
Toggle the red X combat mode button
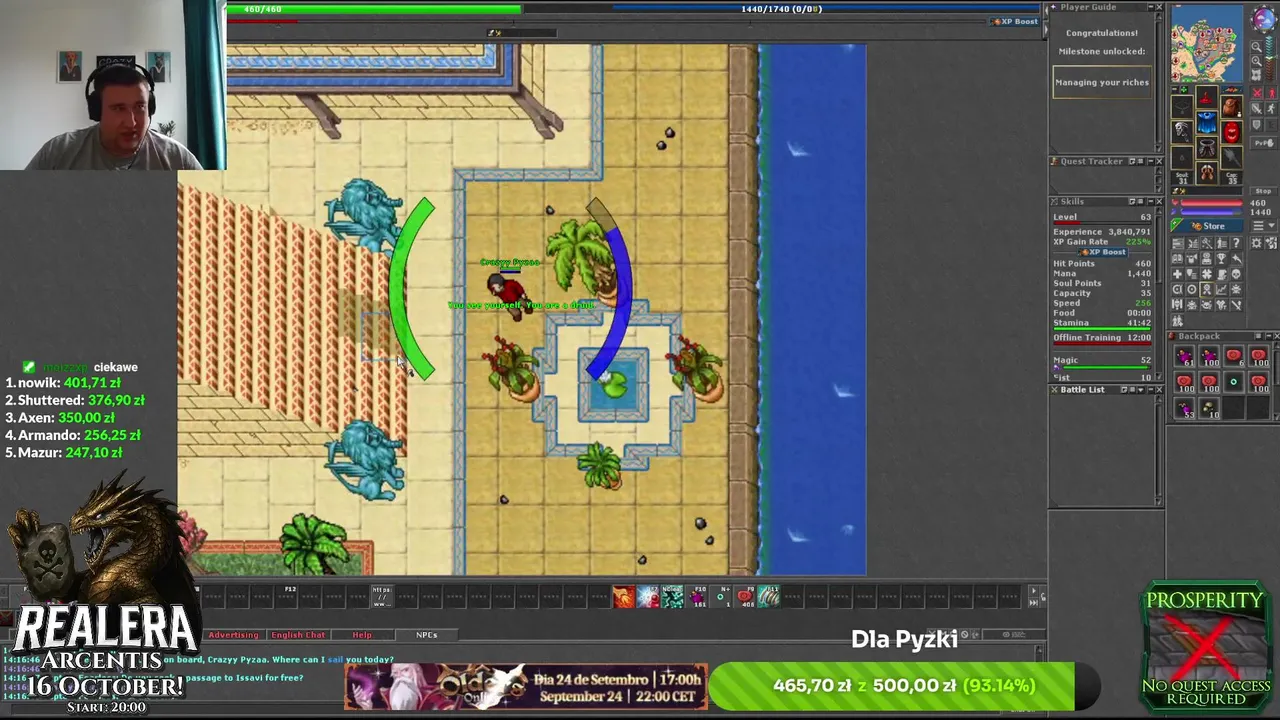click(x=1257, y=92)
